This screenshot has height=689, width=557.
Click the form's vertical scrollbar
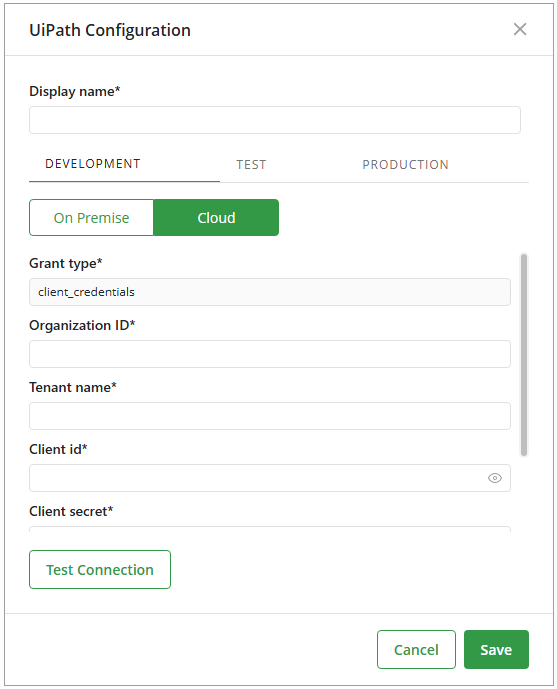click(x=524, y=355)
